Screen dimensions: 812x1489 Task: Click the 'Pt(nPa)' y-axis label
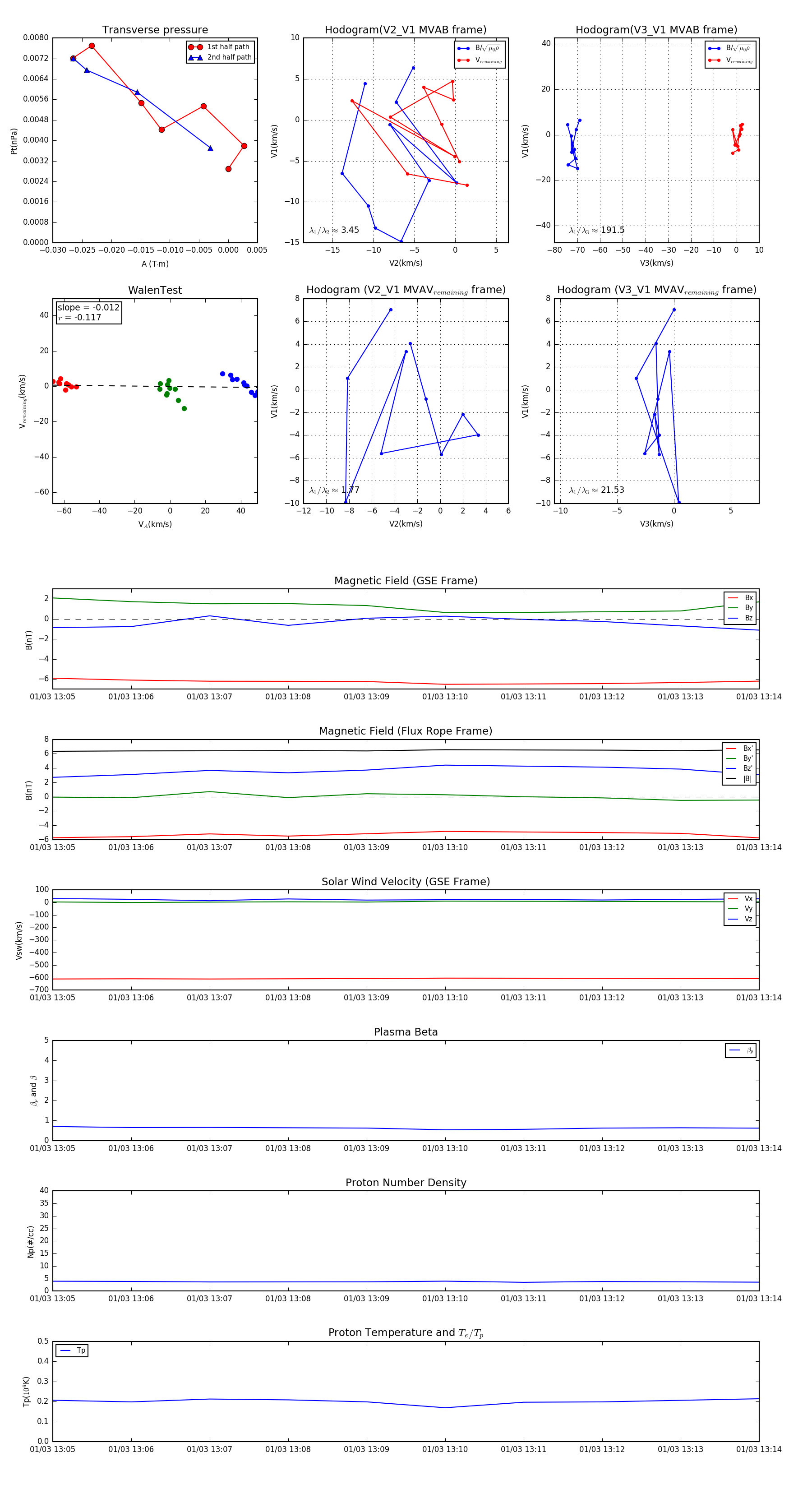tap(14, 141)
